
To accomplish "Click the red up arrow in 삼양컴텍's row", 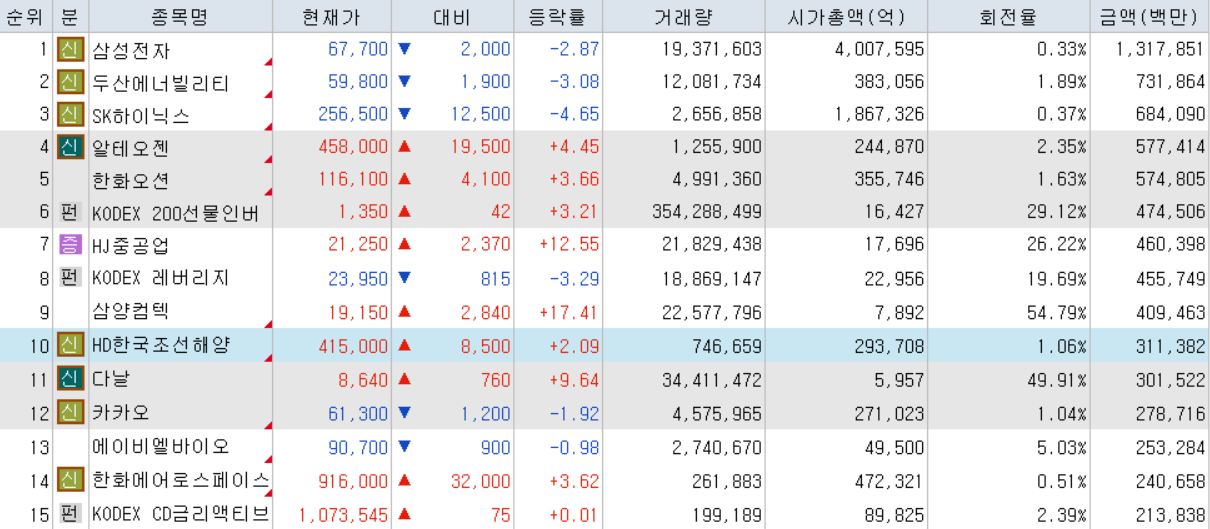I will 404,312.
